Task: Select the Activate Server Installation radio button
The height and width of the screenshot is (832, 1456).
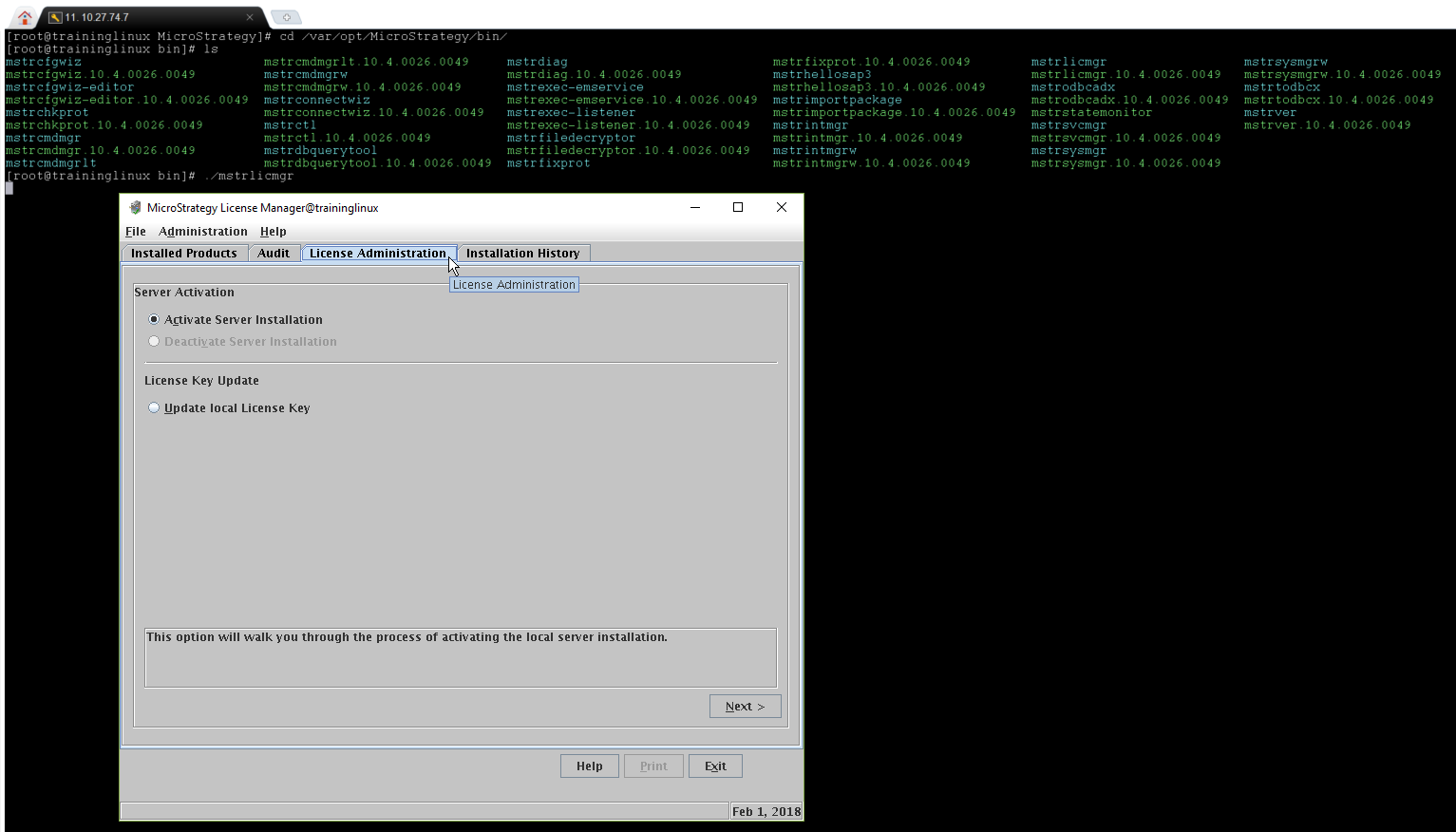Action: click(154, 320)
